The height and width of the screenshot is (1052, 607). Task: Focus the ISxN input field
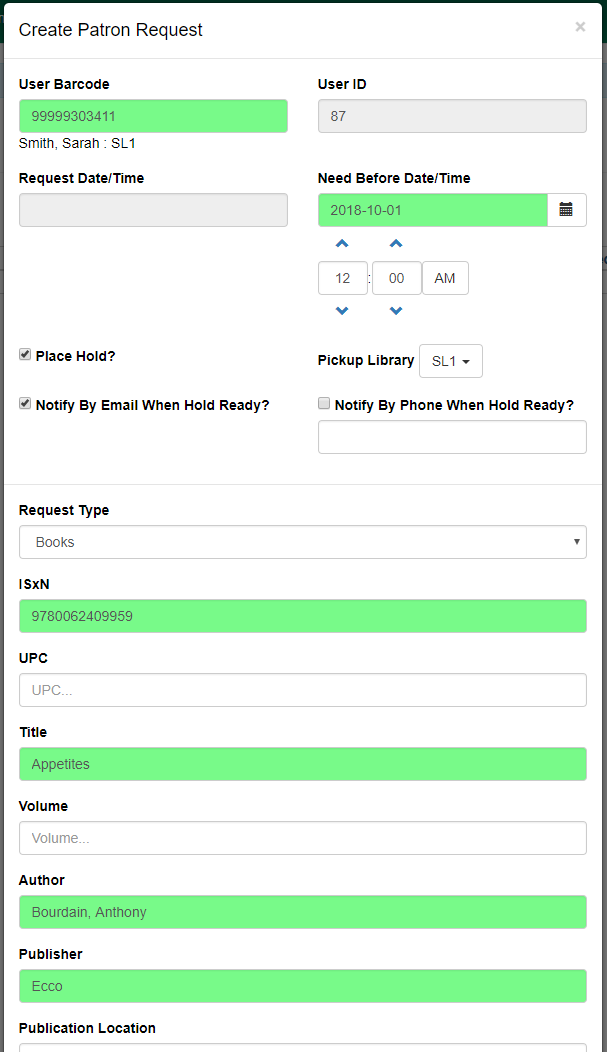[302, 616]
